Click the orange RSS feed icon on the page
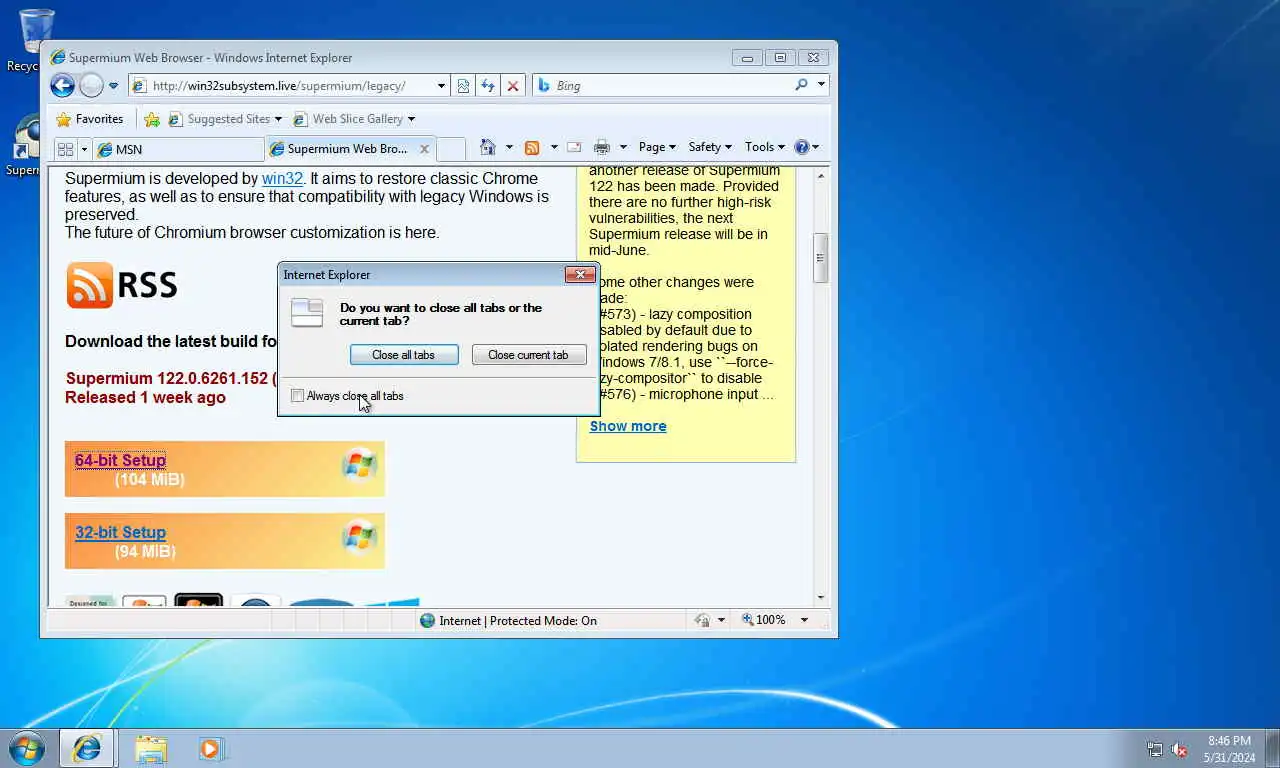This screenshot has height=768, width=1280. pyautogui.click(x=90, y=285)
